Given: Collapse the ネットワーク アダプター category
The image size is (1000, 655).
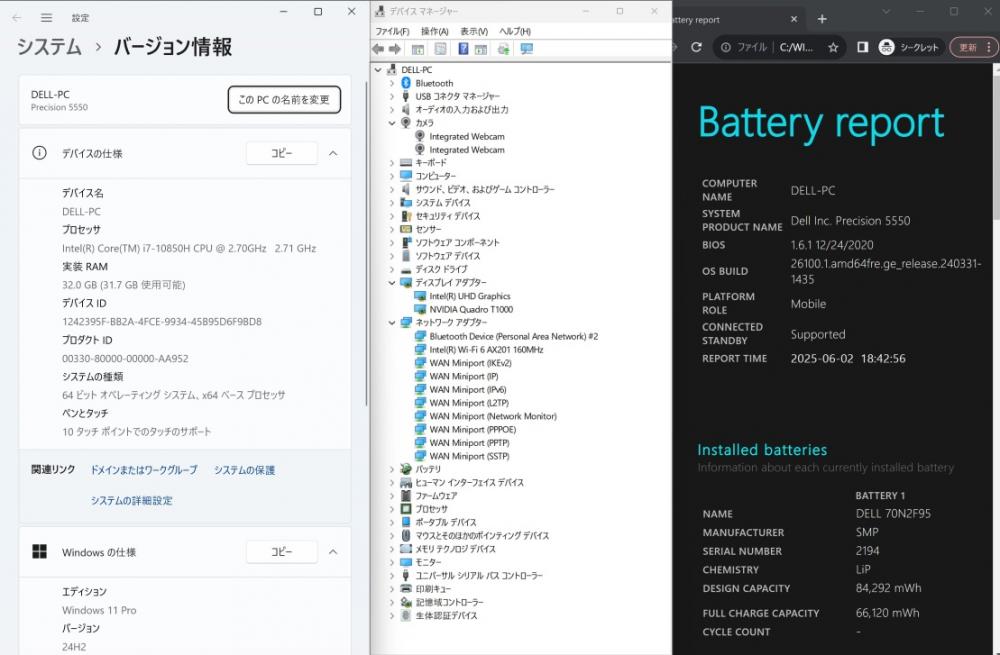Looking at the screenshot, I should pos(392,323).
